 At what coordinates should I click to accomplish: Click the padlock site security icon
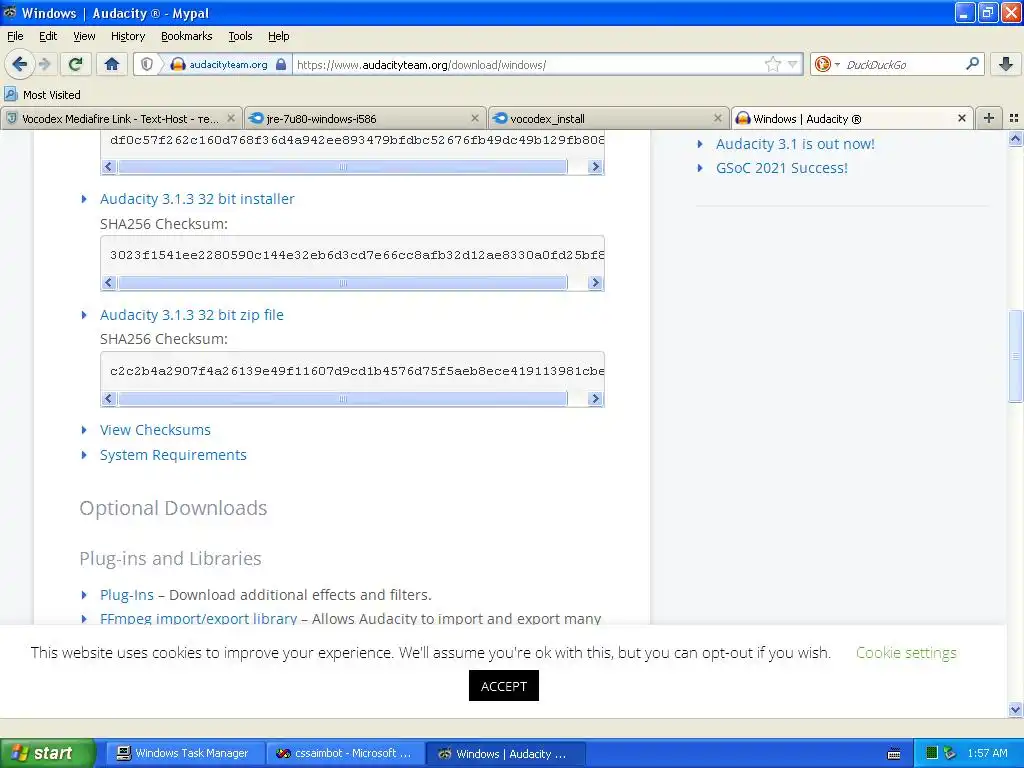(281, 64)
